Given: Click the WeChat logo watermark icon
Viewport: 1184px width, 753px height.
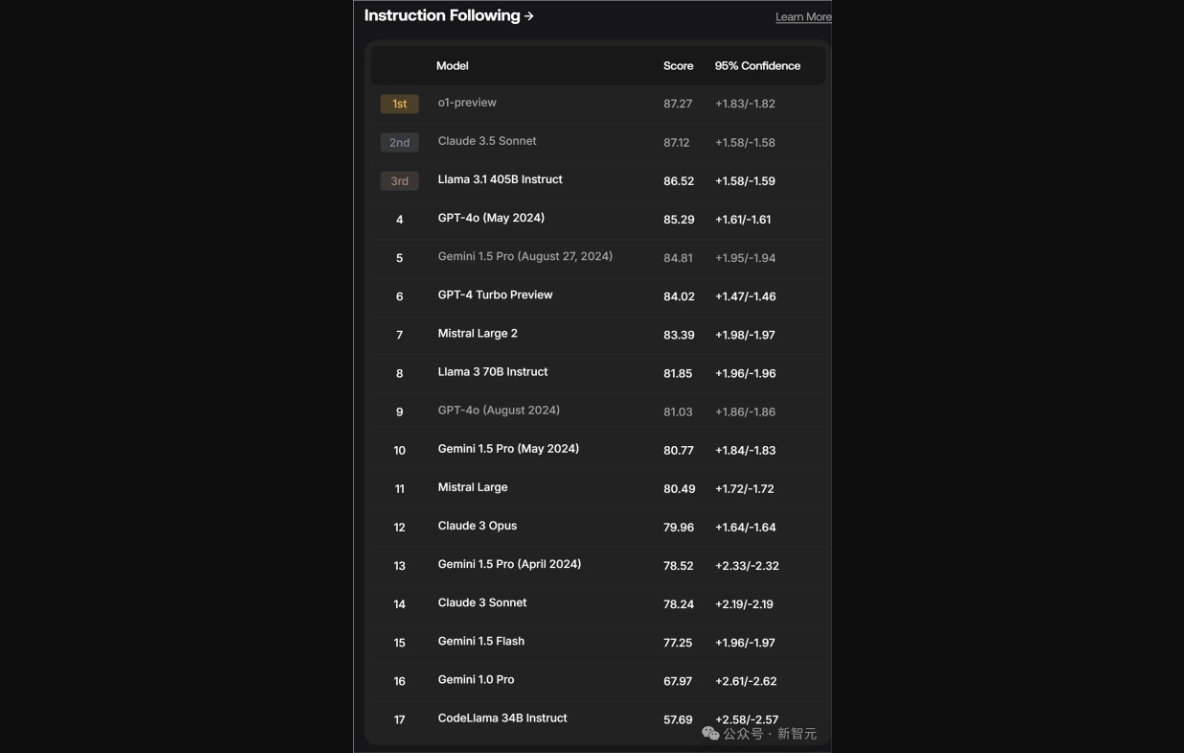Looking at the screenshot, I should coord(711,734).
